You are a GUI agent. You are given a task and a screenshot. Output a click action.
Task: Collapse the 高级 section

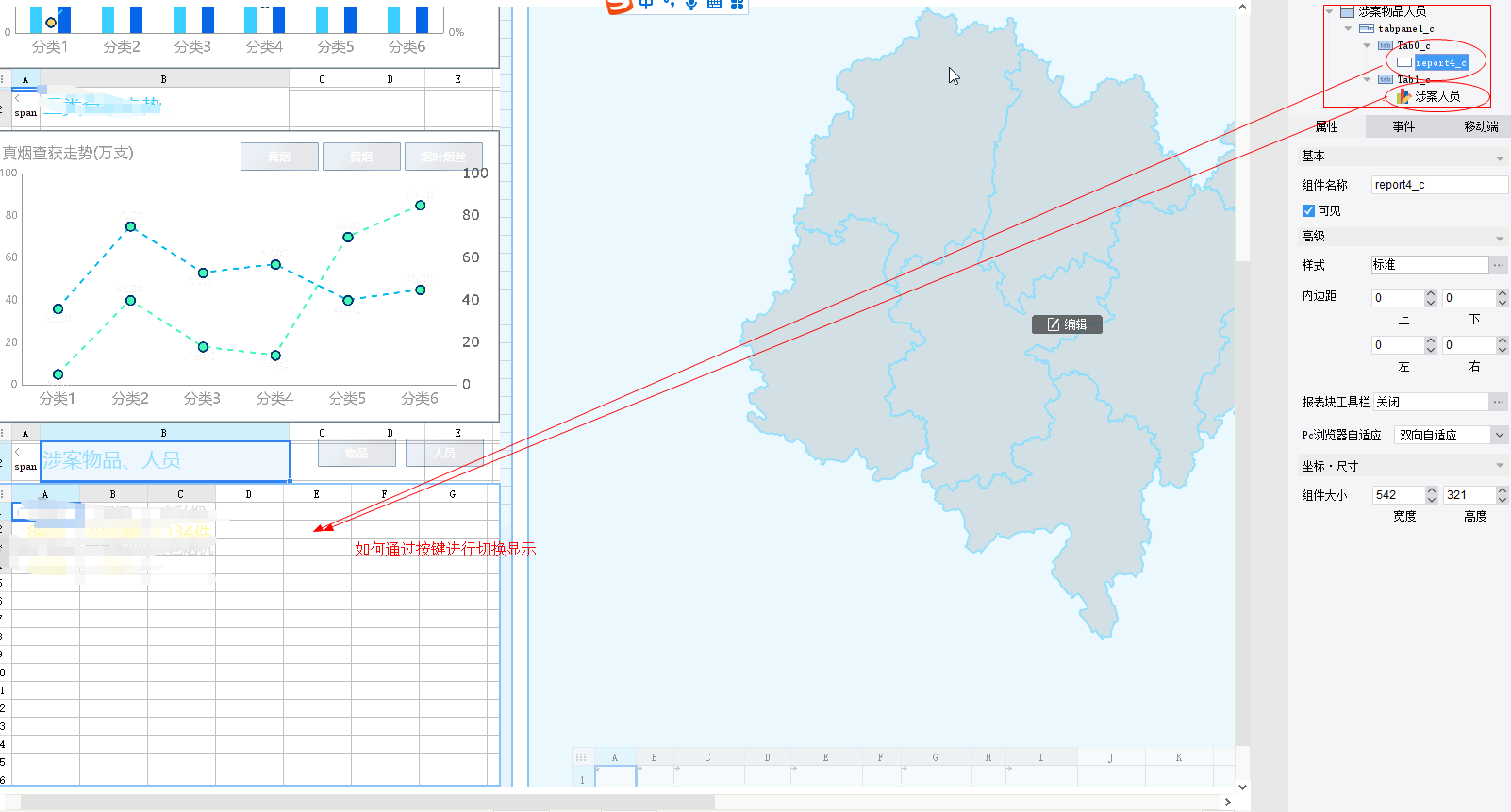(x=1500, y=239)
